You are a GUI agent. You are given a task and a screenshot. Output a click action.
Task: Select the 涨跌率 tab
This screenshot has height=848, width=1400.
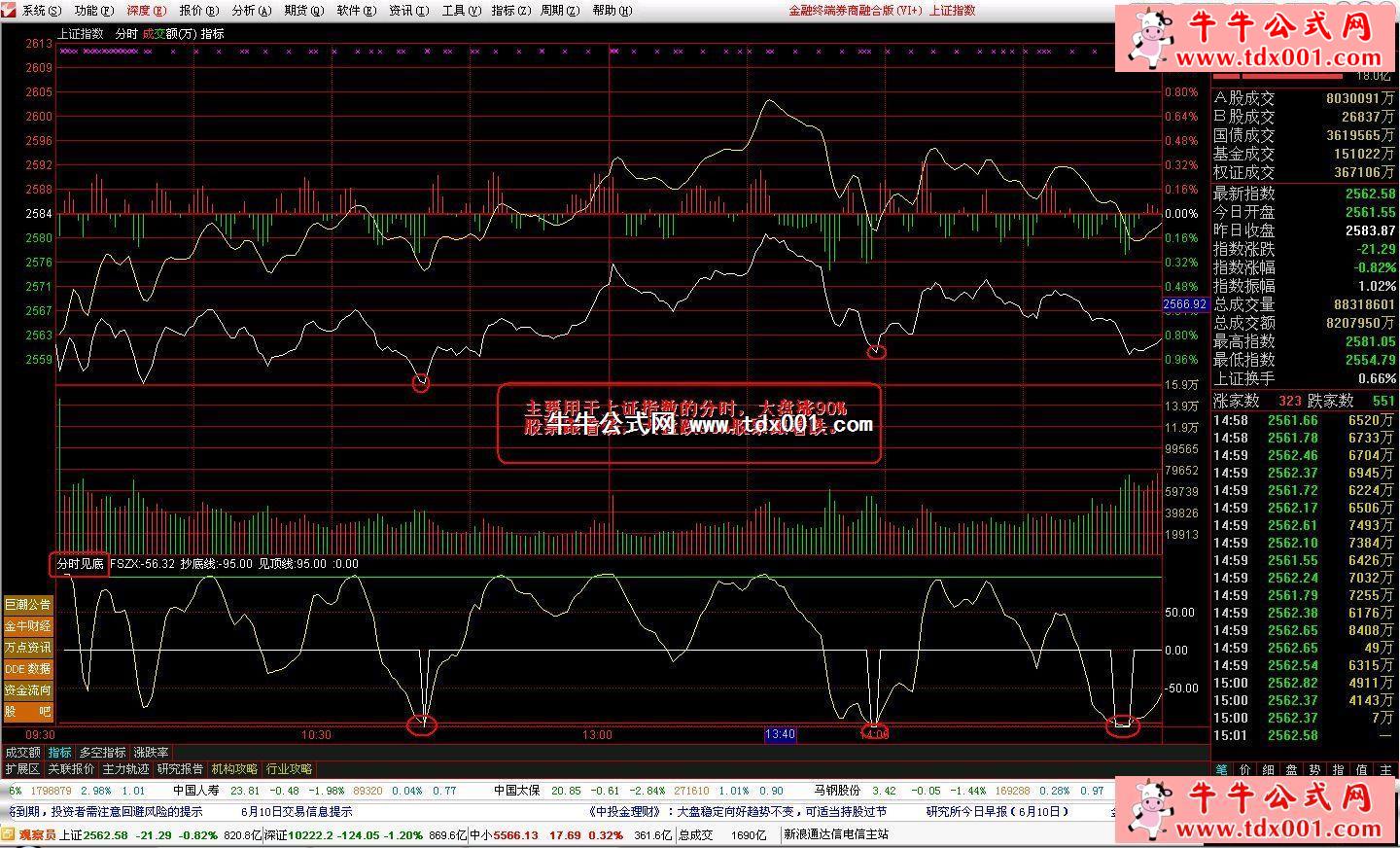152,753
